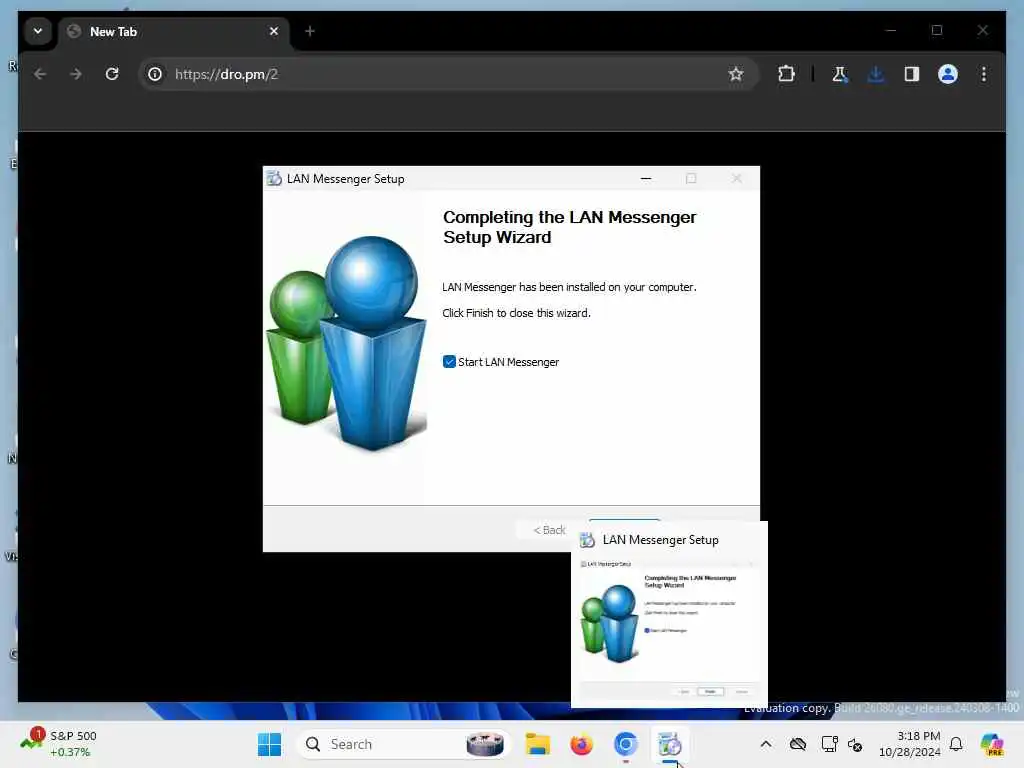Launch Firefox from the taskbar
This screenshot has height=768, width=1024.
point(581,744)
